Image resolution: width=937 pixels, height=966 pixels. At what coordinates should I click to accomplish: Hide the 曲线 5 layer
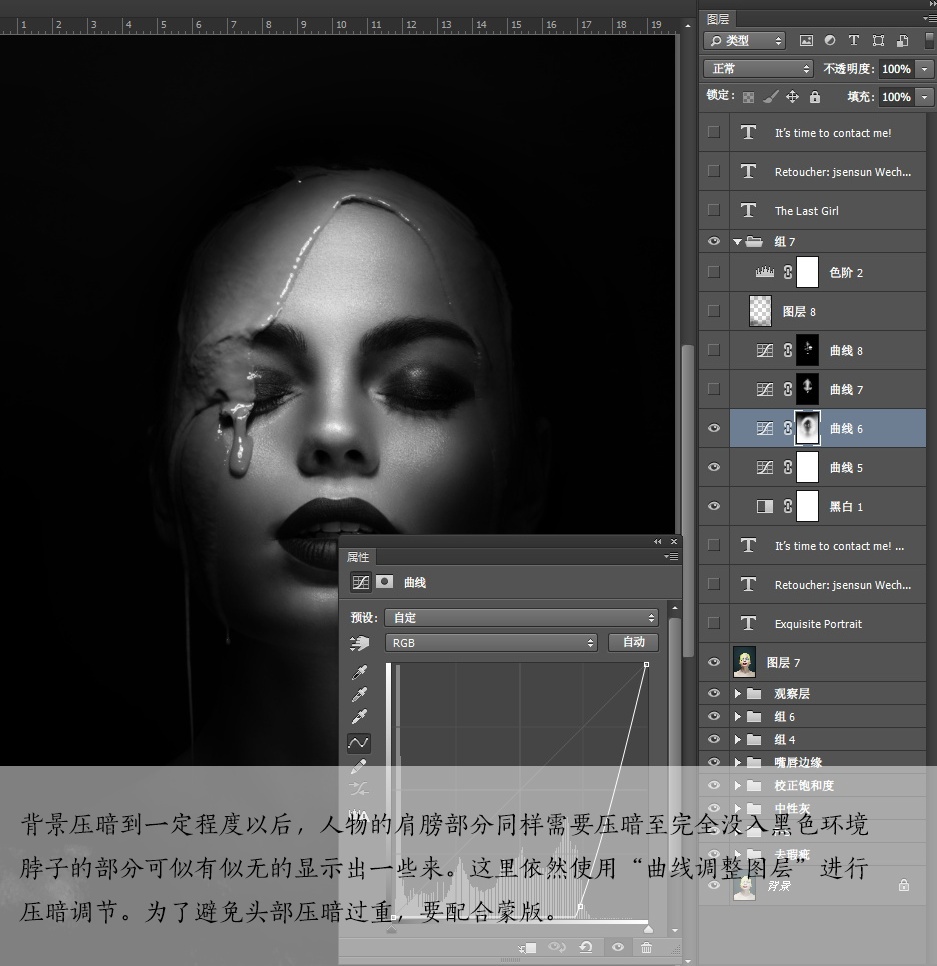pos(714,467)
